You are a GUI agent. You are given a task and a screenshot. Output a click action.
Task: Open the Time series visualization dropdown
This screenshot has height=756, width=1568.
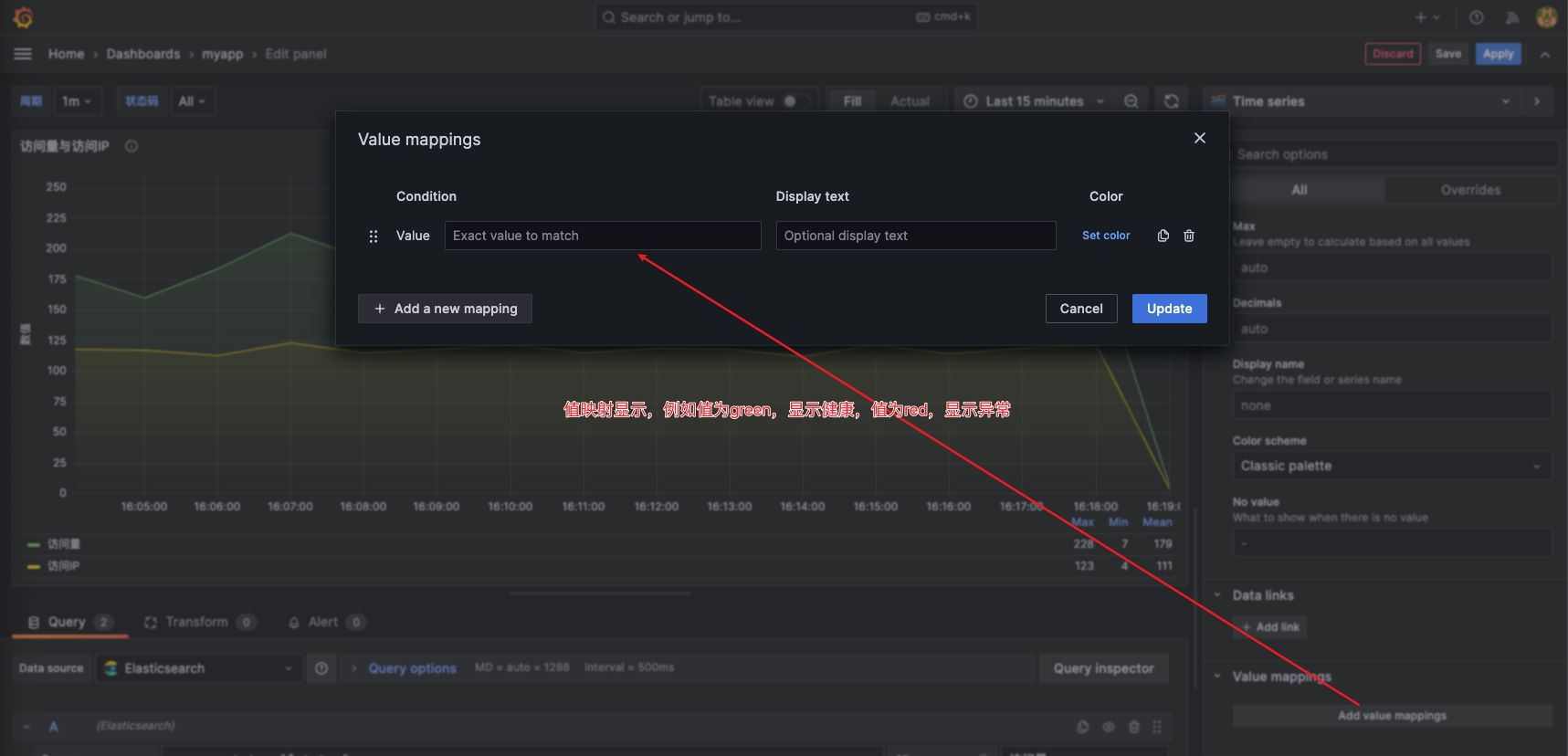pos(1361,101)
